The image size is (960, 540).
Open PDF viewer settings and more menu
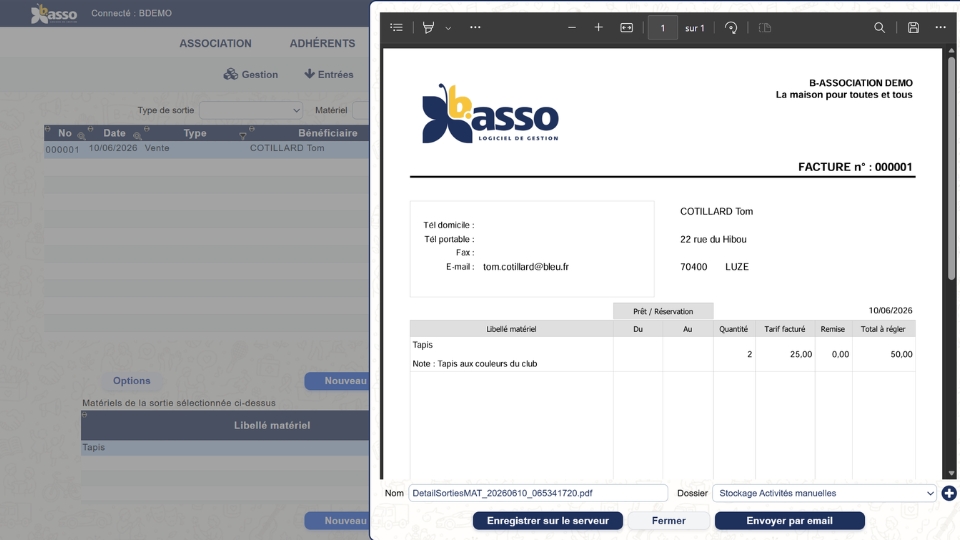coord(940,28)
